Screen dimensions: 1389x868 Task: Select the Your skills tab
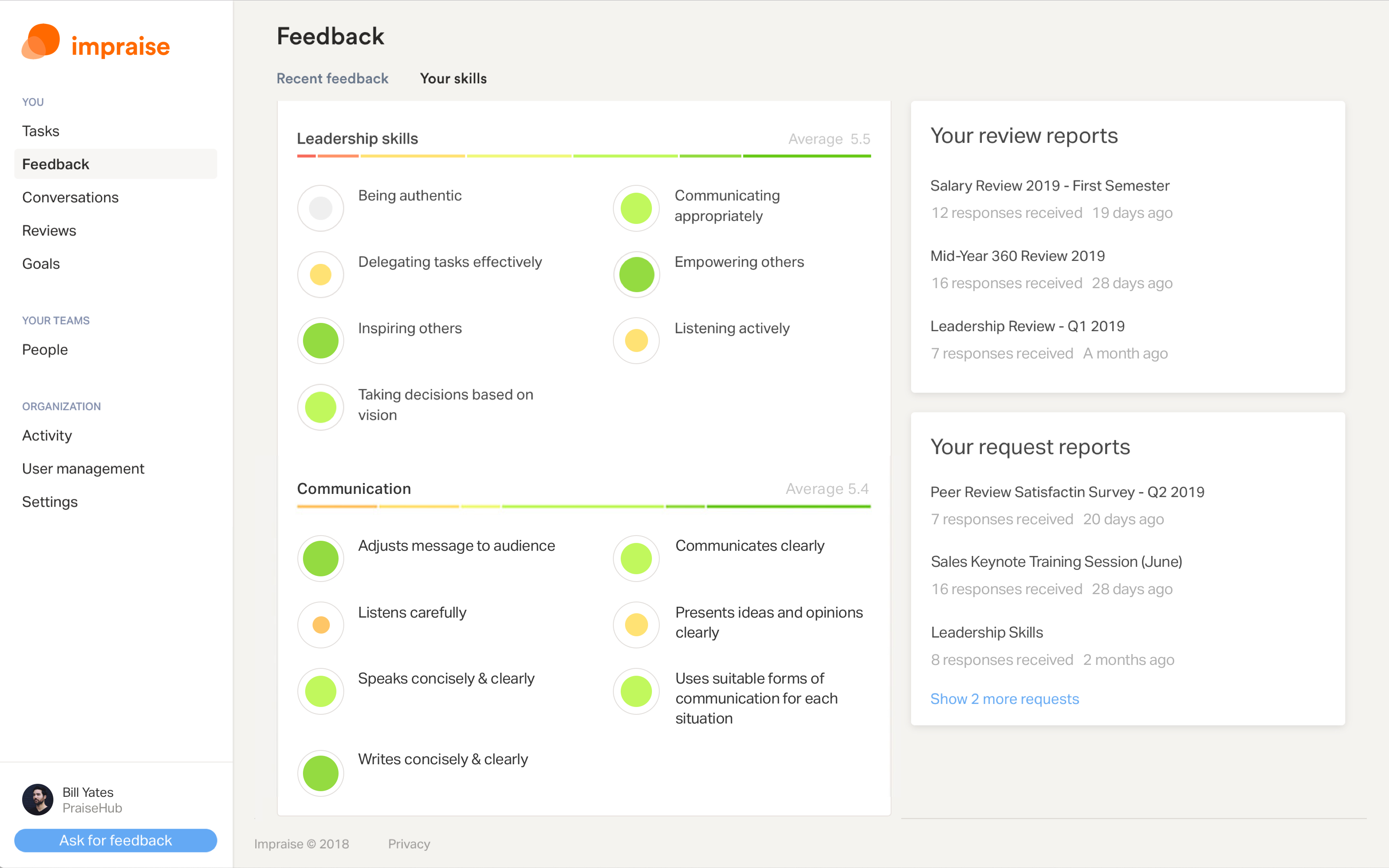(x=453, y=79)
